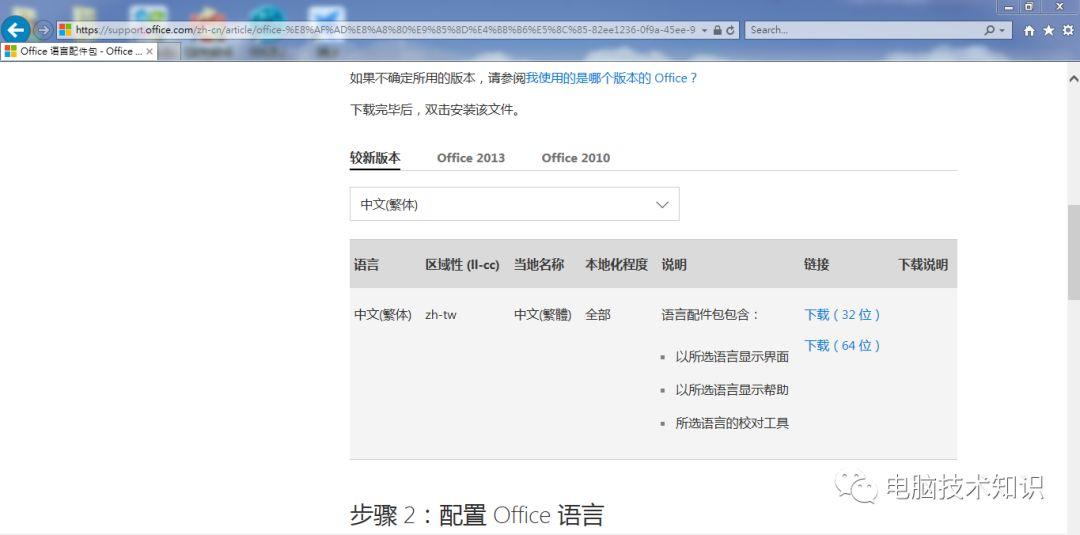Open the Home icon in browser toolbar
Viewport: 1080px width, 535px height.
click(1029, 30)
